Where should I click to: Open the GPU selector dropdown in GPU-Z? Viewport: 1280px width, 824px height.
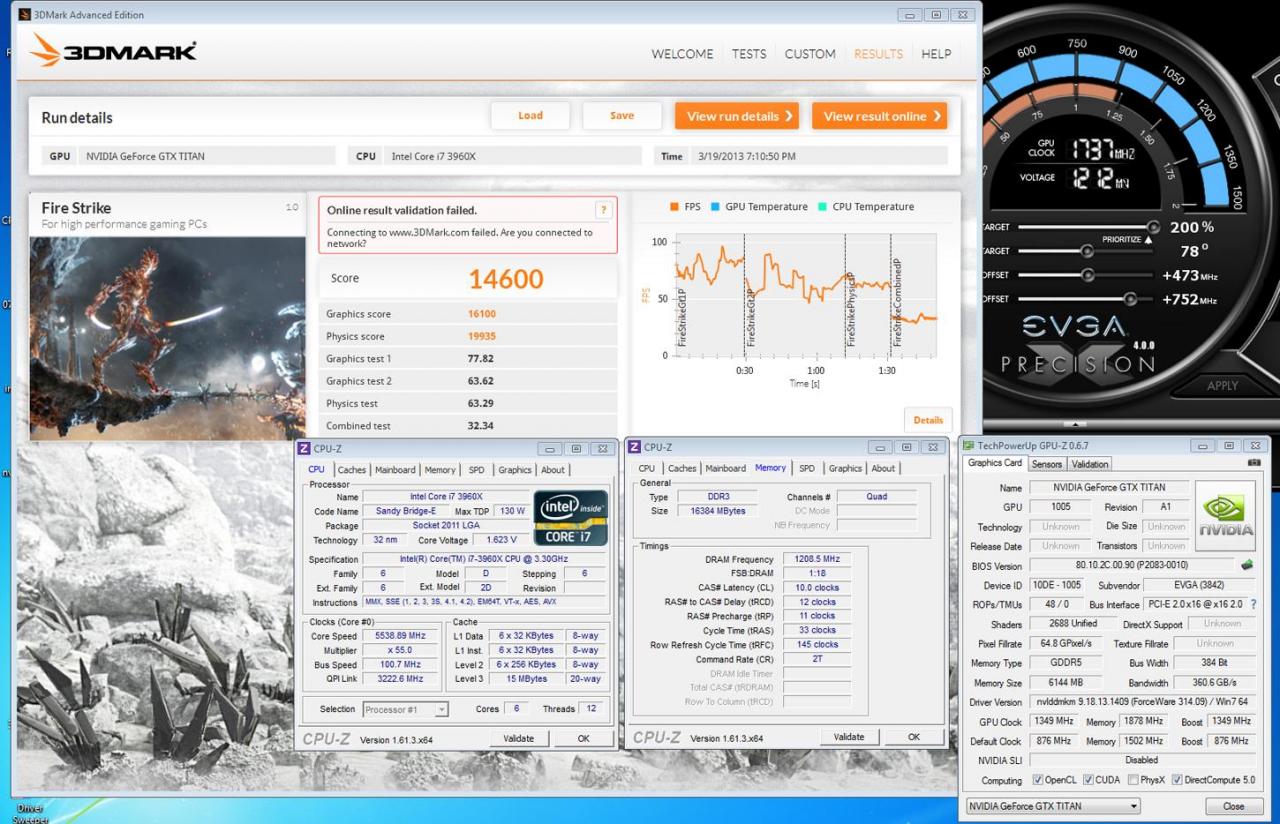click(1053, 806)
